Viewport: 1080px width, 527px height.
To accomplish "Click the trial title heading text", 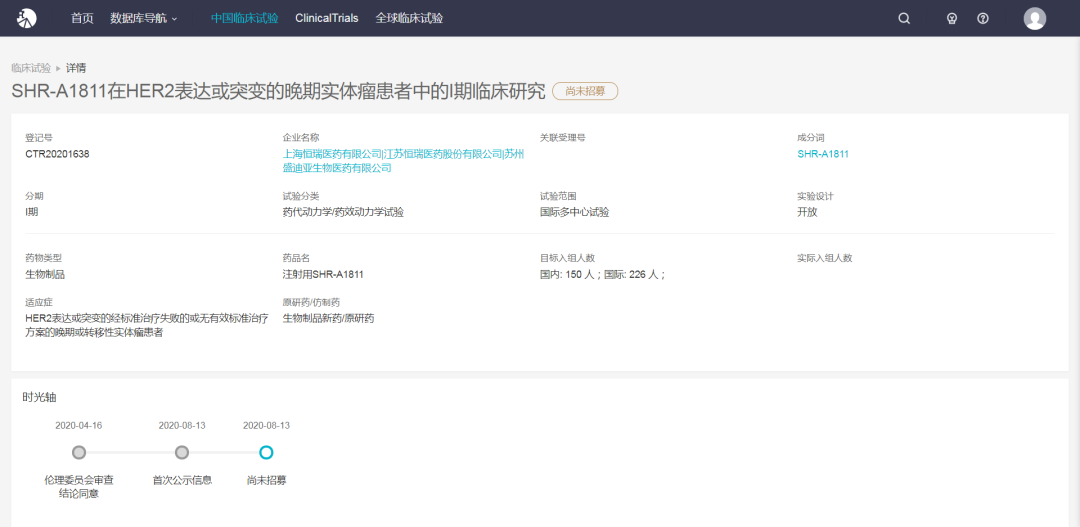I will (278, 92).
